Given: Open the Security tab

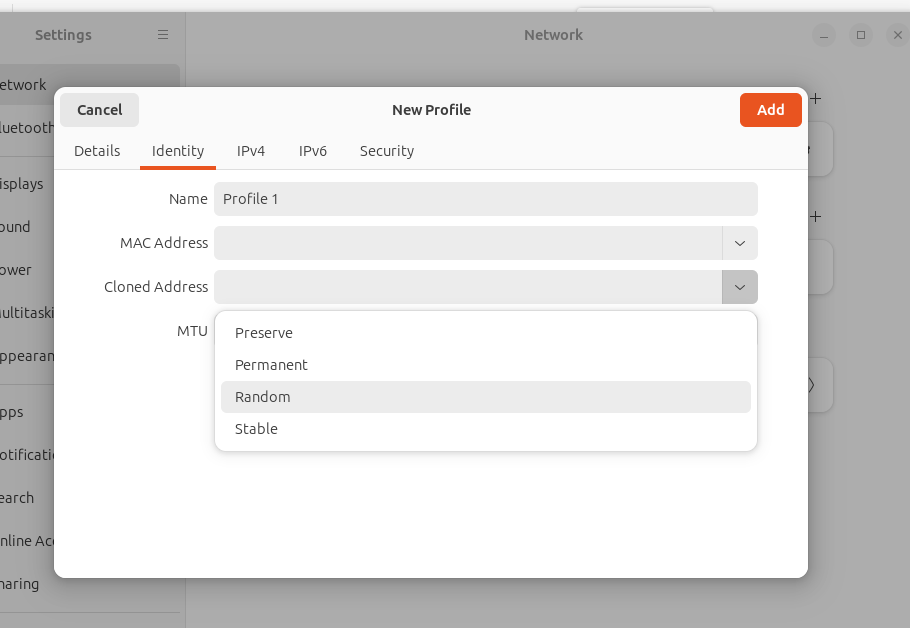Looking at the screenshot, I should (x=387, y=151).
